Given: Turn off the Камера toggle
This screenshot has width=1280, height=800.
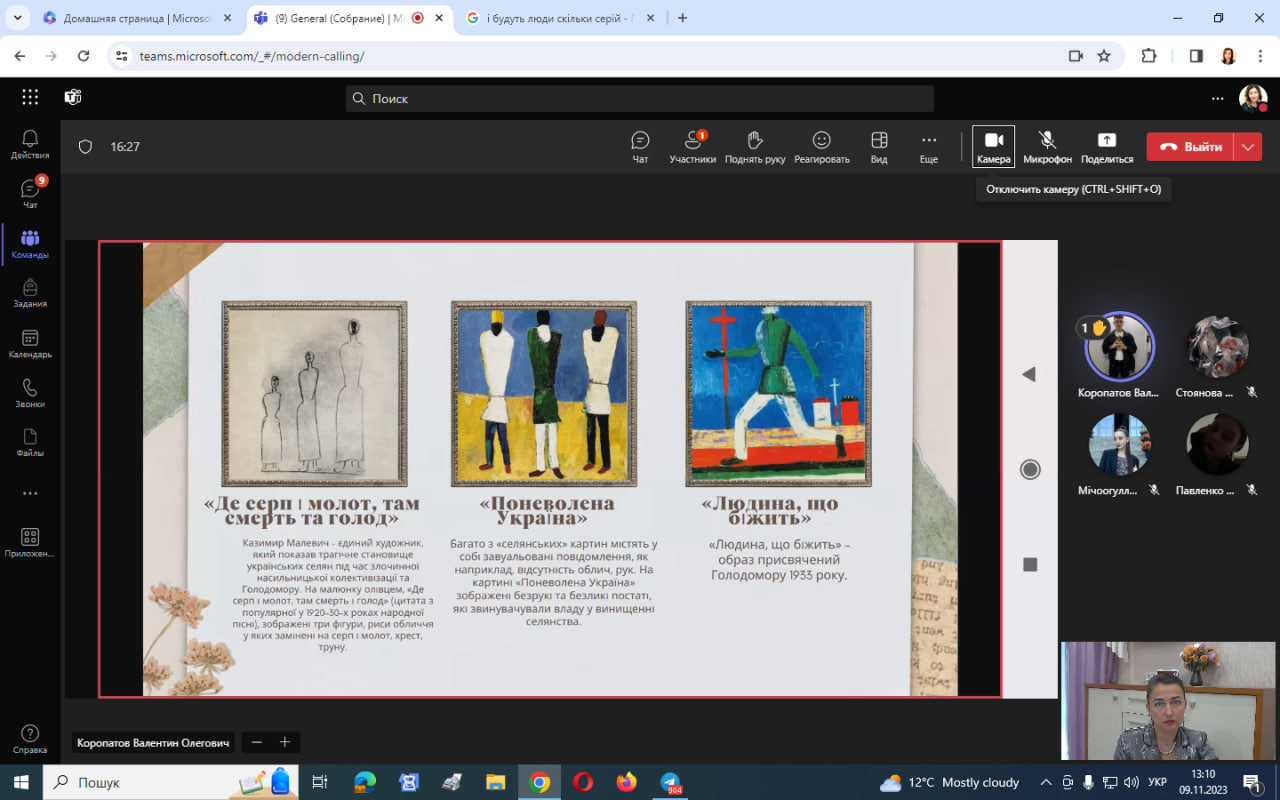Looking at the screenshot, I should 993,146.
